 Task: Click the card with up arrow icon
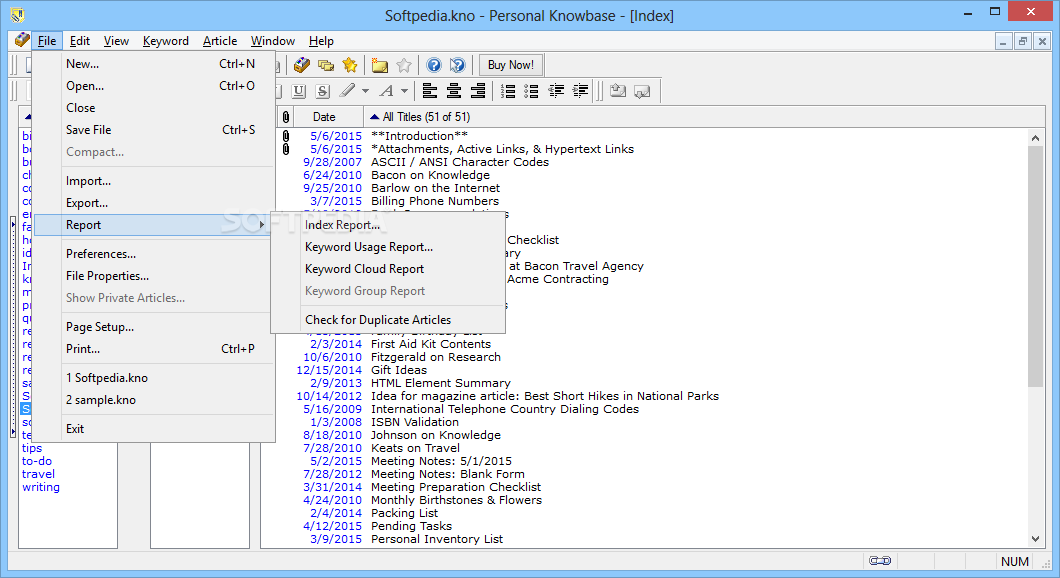tap(617, 91)
